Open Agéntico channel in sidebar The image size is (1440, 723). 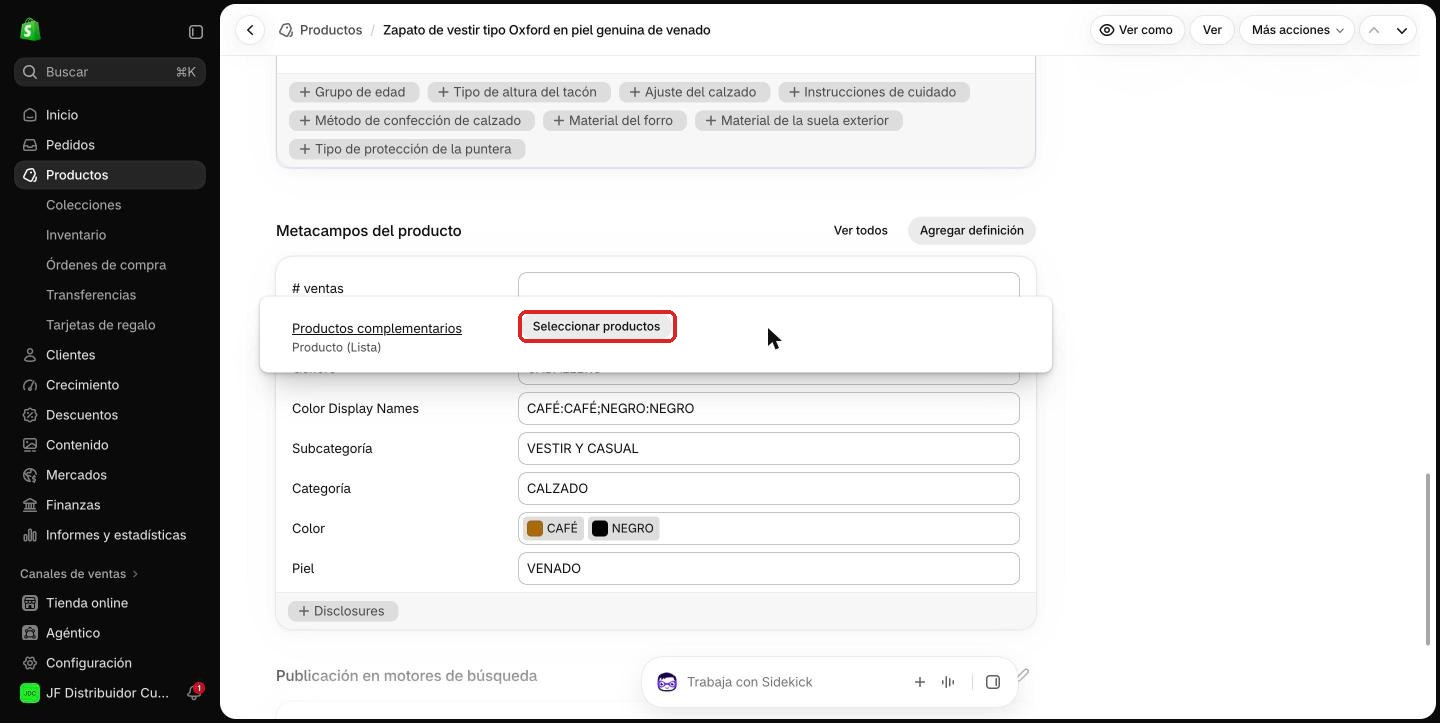110,633
